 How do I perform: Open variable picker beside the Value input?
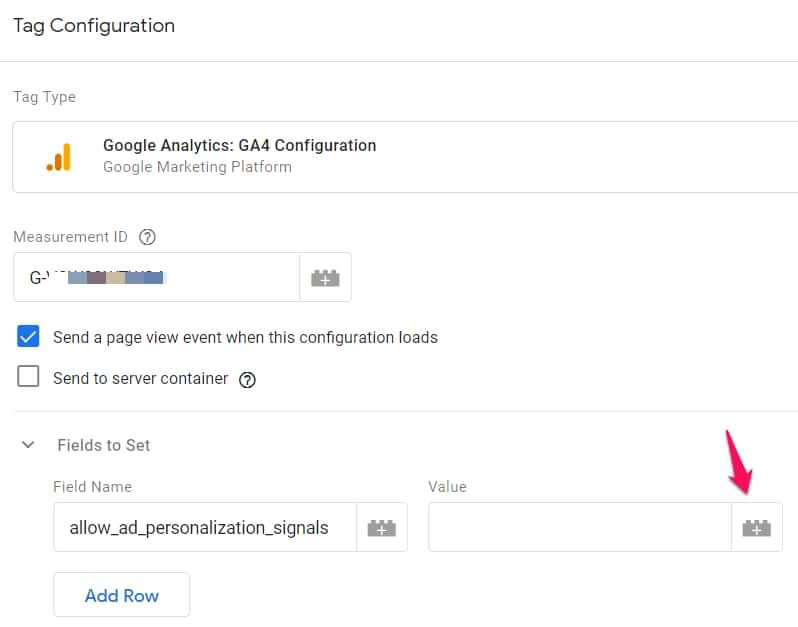click(757, 528)
